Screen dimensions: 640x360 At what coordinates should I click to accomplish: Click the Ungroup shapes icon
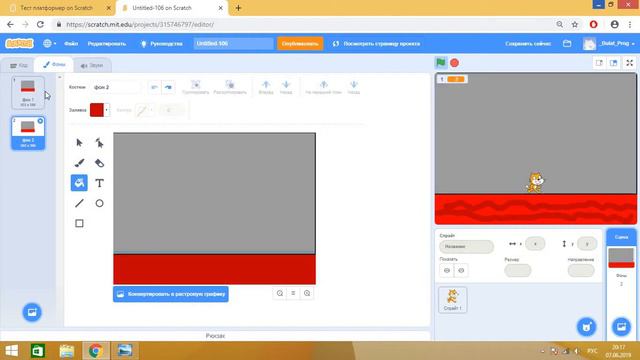click(230, 87)
